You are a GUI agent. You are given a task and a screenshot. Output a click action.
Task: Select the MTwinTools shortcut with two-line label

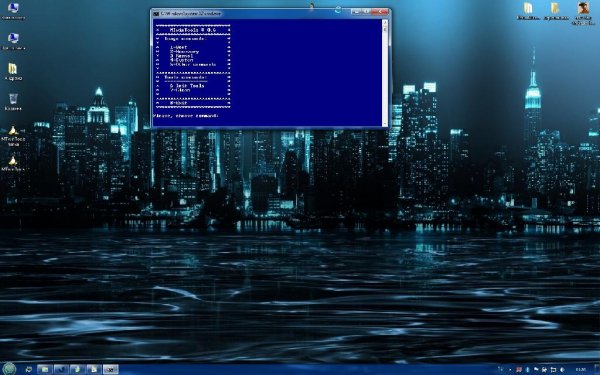coord(13,136)
